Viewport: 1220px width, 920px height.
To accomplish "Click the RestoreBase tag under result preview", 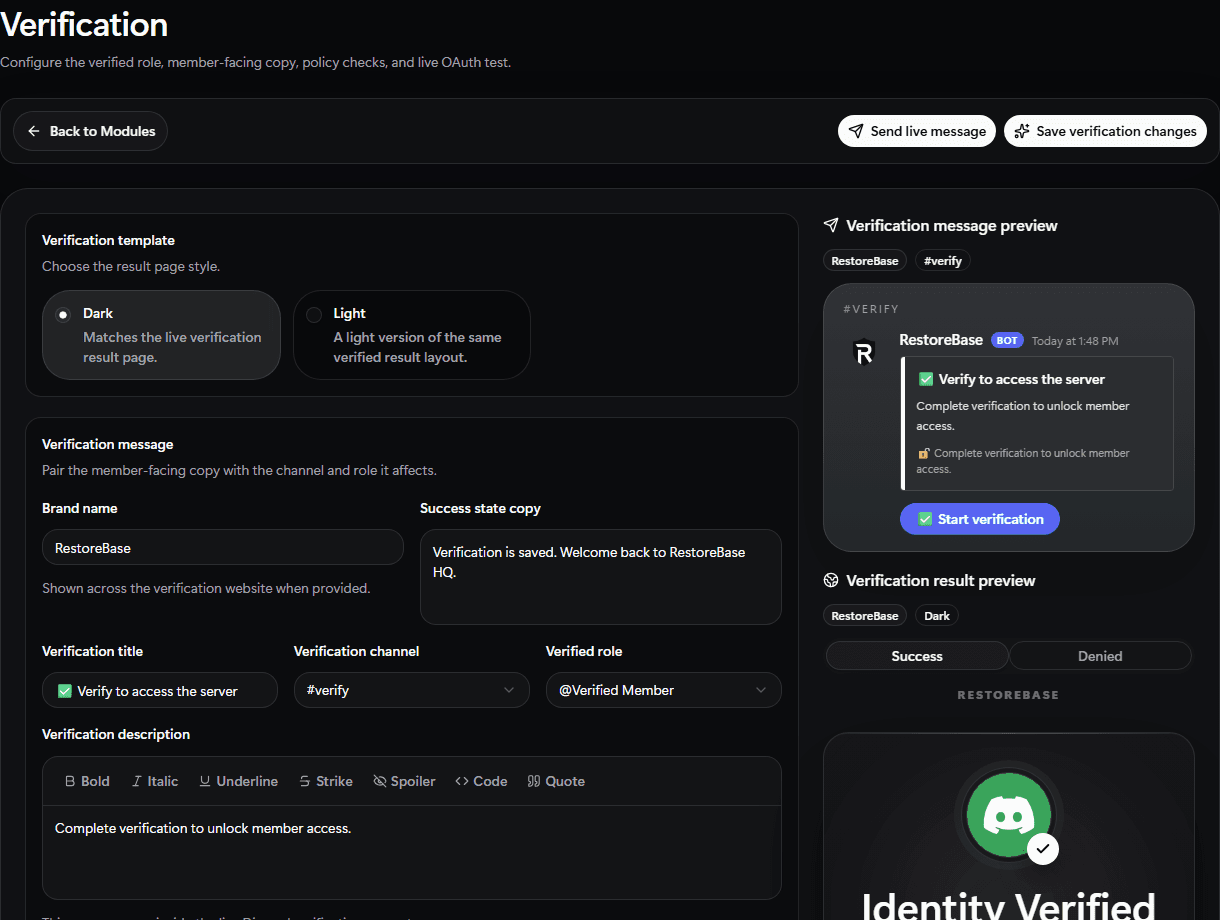I will (865, 616).
